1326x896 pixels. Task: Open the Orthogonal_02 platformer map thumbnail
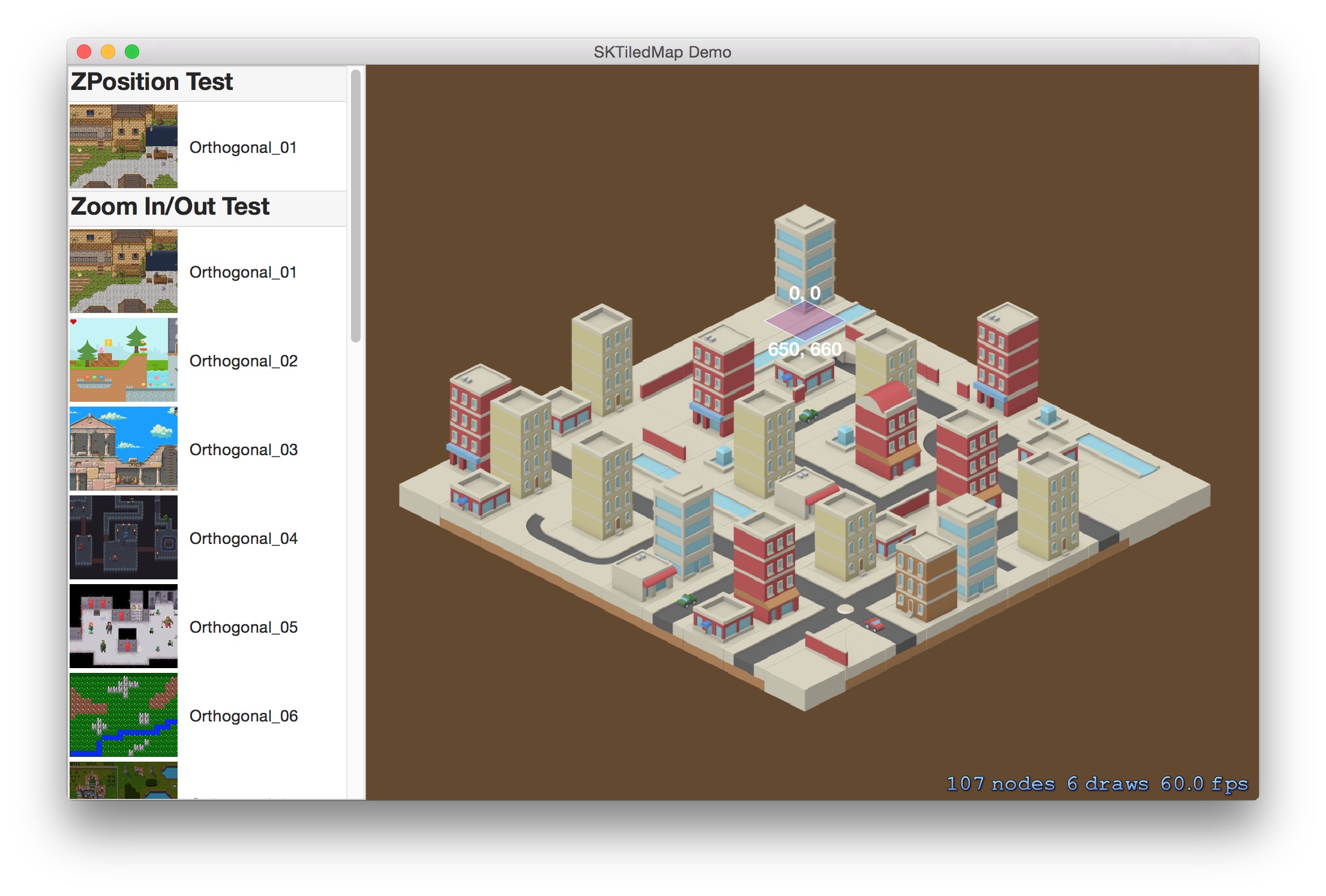[x=123, y=360]
